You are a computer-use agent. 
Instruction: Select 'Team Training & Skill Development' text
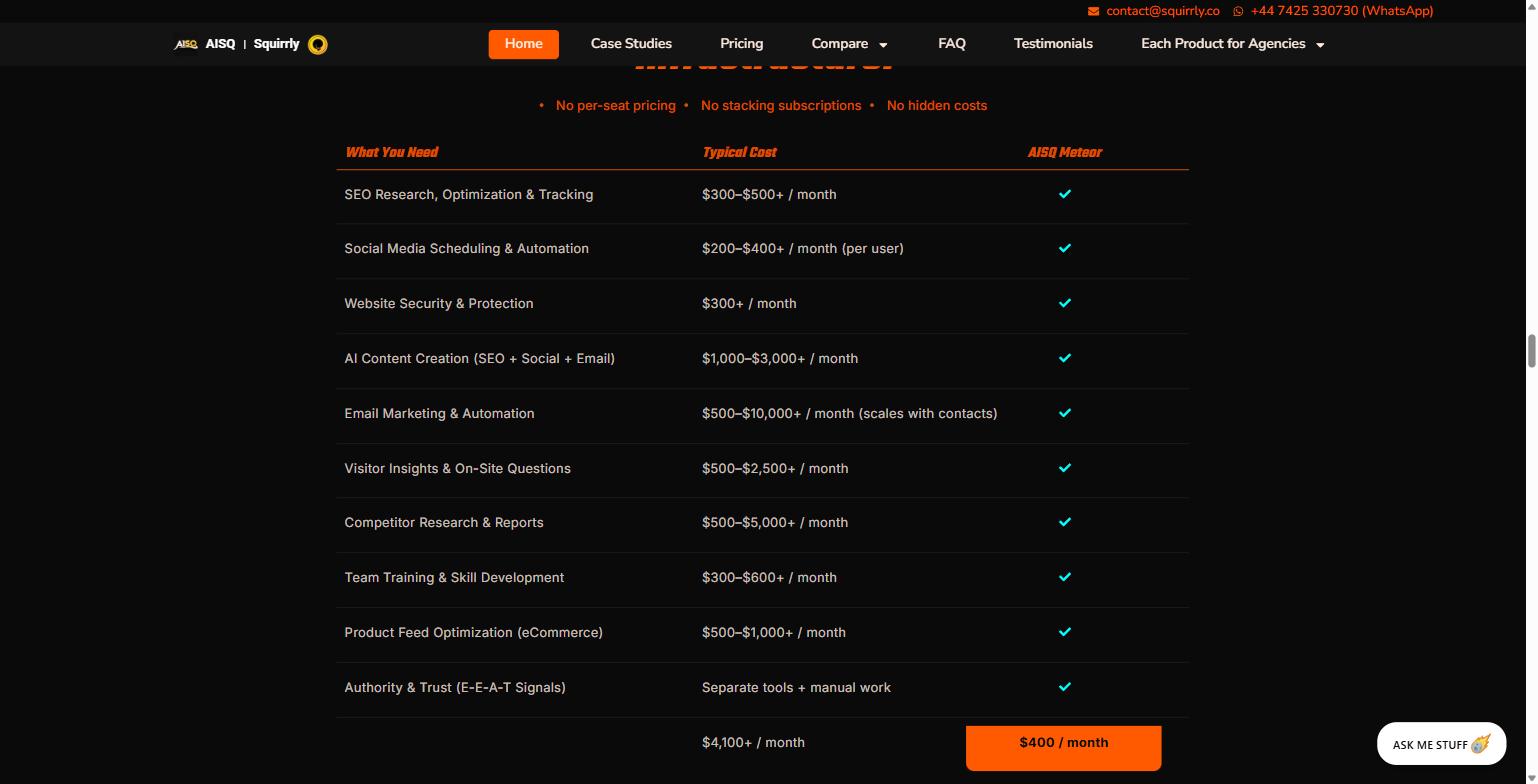click(454, 577)
